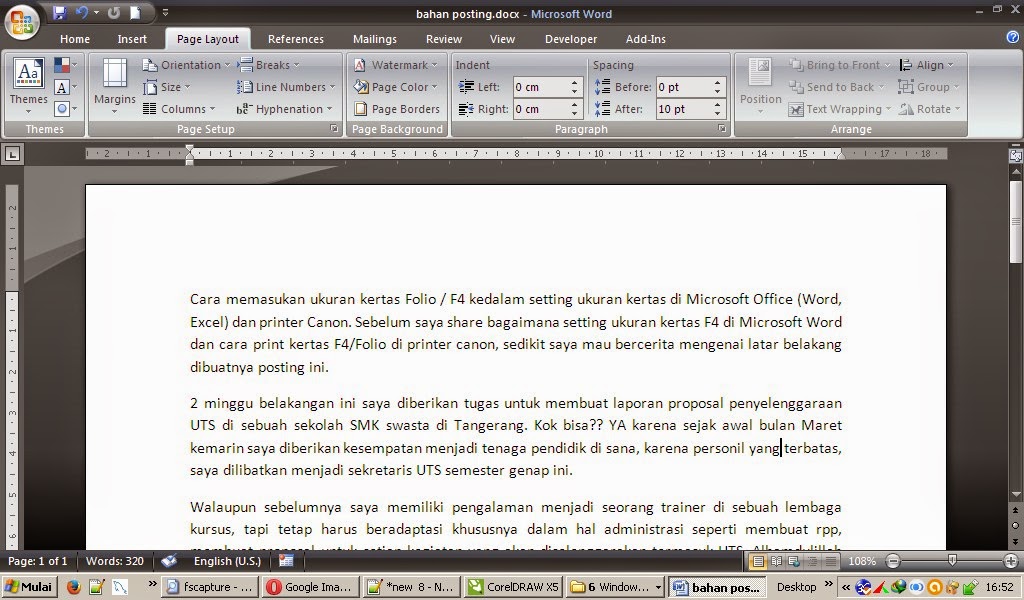
Task: Open Theme Colors options
Action: click(x=65, y=65)
